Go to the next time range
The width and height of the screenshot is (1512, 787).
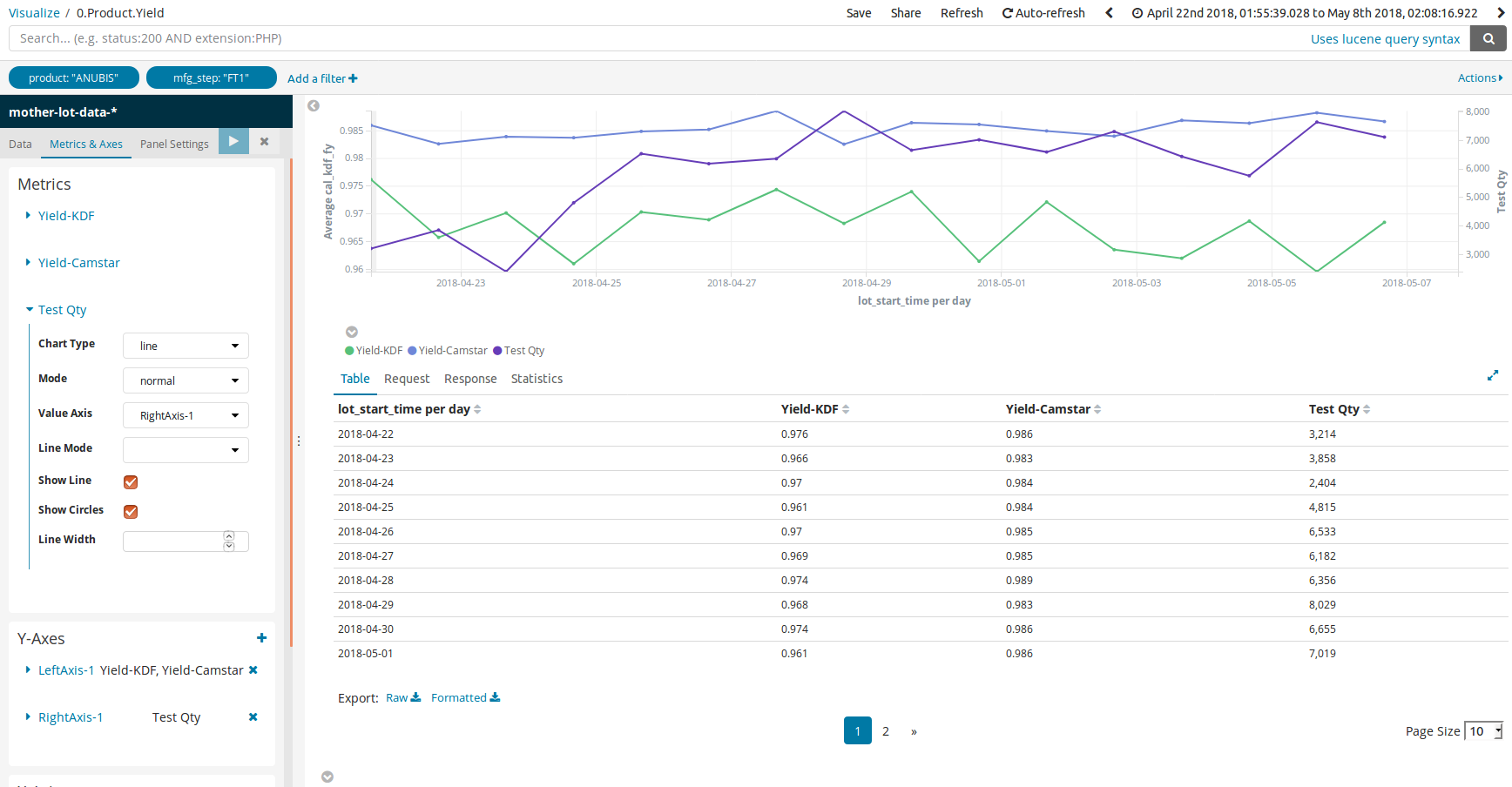point(1500,13)
